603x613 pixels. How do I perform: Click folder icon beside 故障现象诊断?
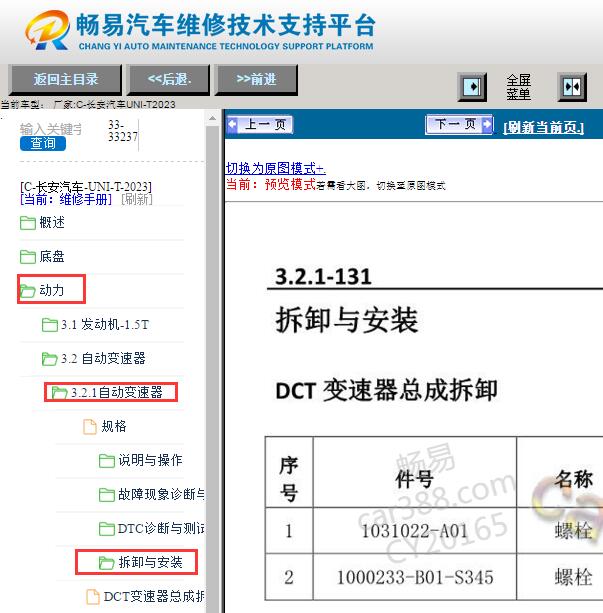[107, 495]
